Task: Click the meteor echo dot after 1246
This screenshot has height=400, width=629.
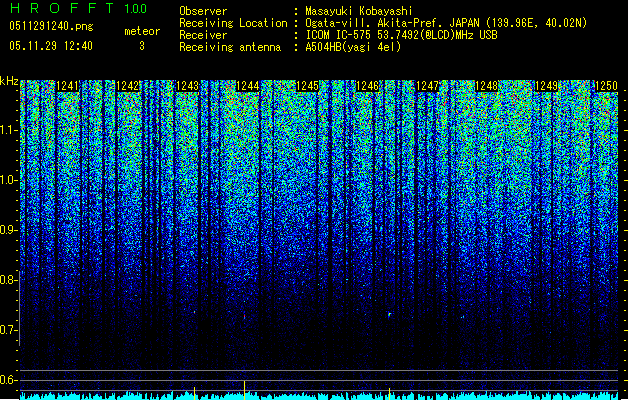Action: pyautogui.click(x=389, y=315)
